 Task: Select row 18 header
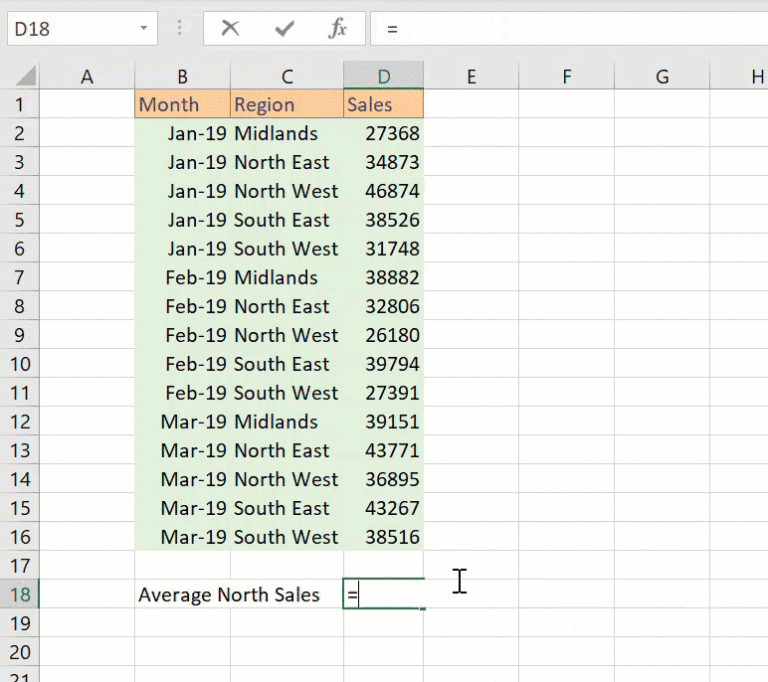(x=20, y=594)
